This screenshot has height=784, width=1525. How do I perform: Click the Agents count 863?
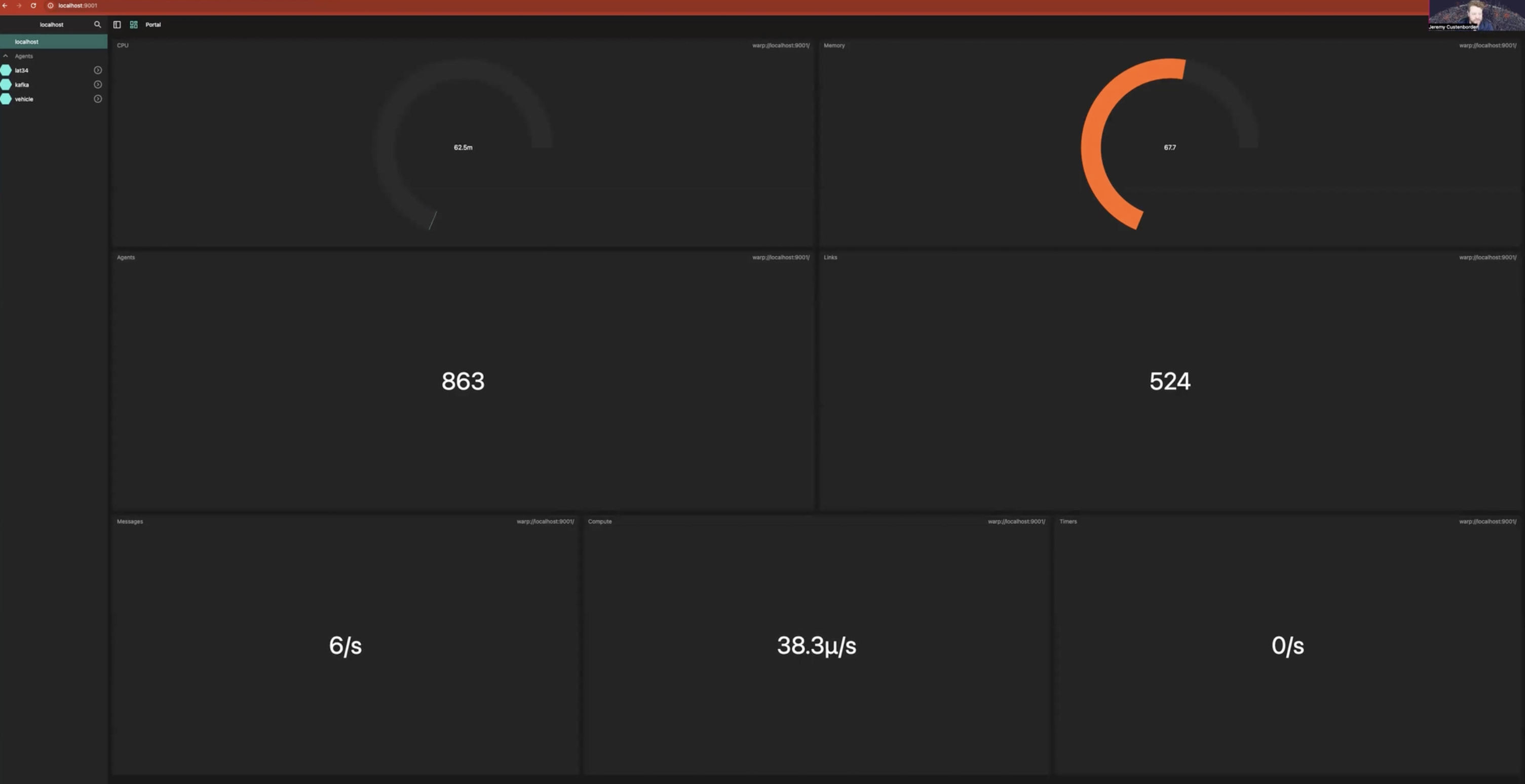463,381
